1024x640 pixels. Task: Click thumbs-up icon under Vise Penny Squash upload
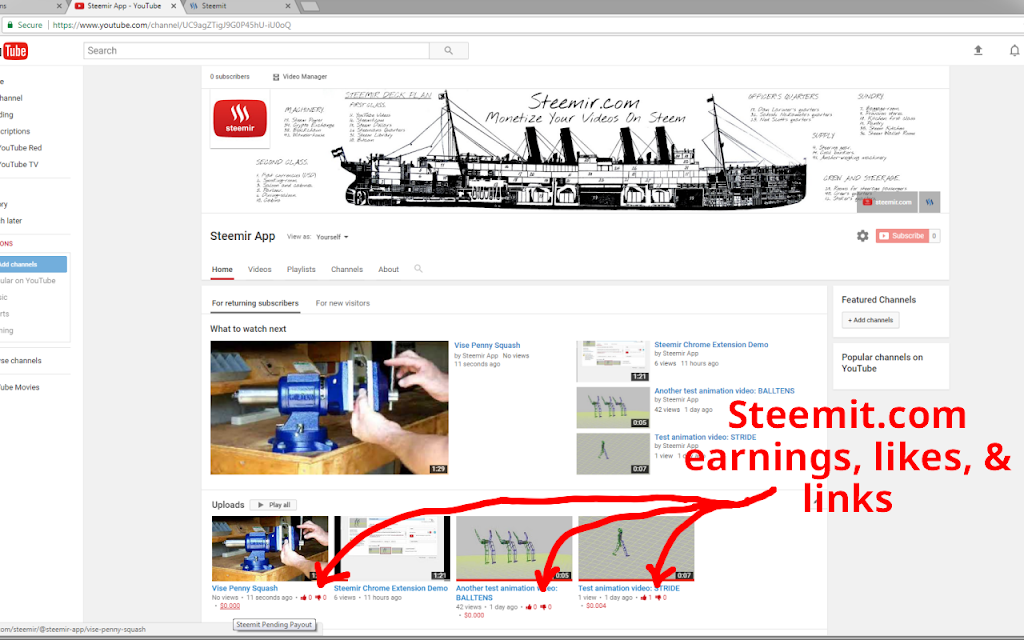(x=302, y=598)
